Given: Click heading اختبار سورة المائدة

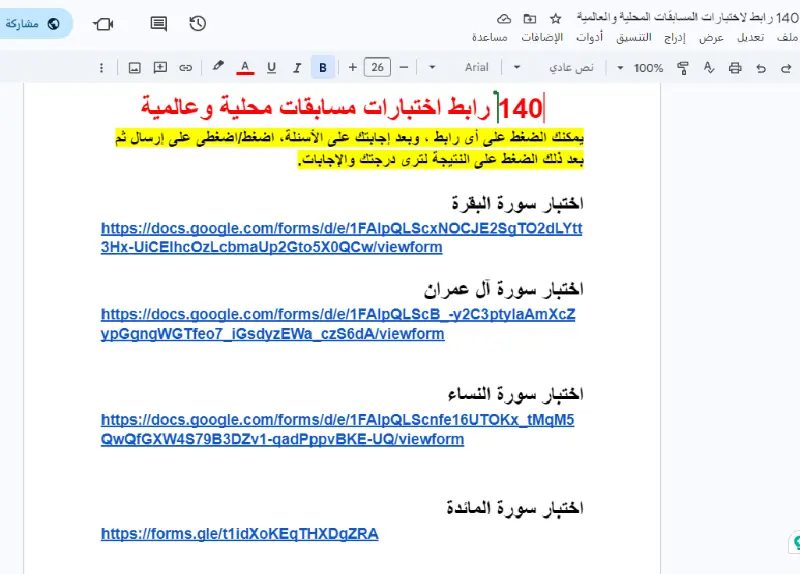Looking at the screenshot, I should [515, 508].
